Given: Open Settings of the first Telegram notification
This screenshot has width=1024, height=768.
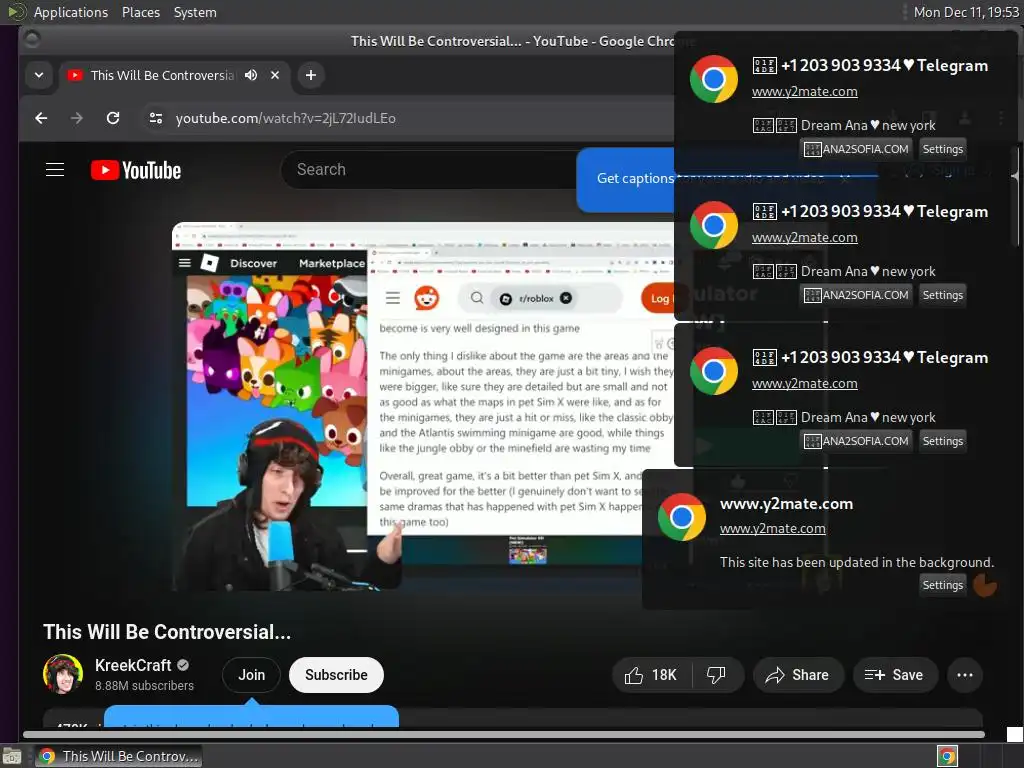Looking at the screenshot, I should click(x=942, y=149).
